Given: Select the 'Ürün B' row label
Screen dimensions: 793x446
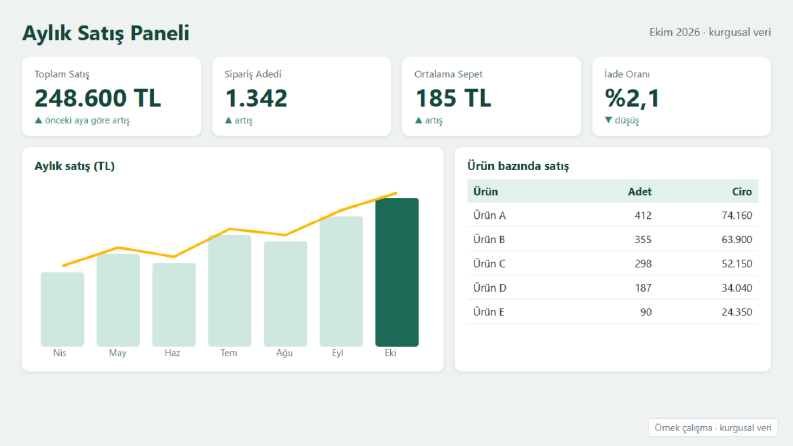Looking at the screenshot, I should click(x=489, y=240).
